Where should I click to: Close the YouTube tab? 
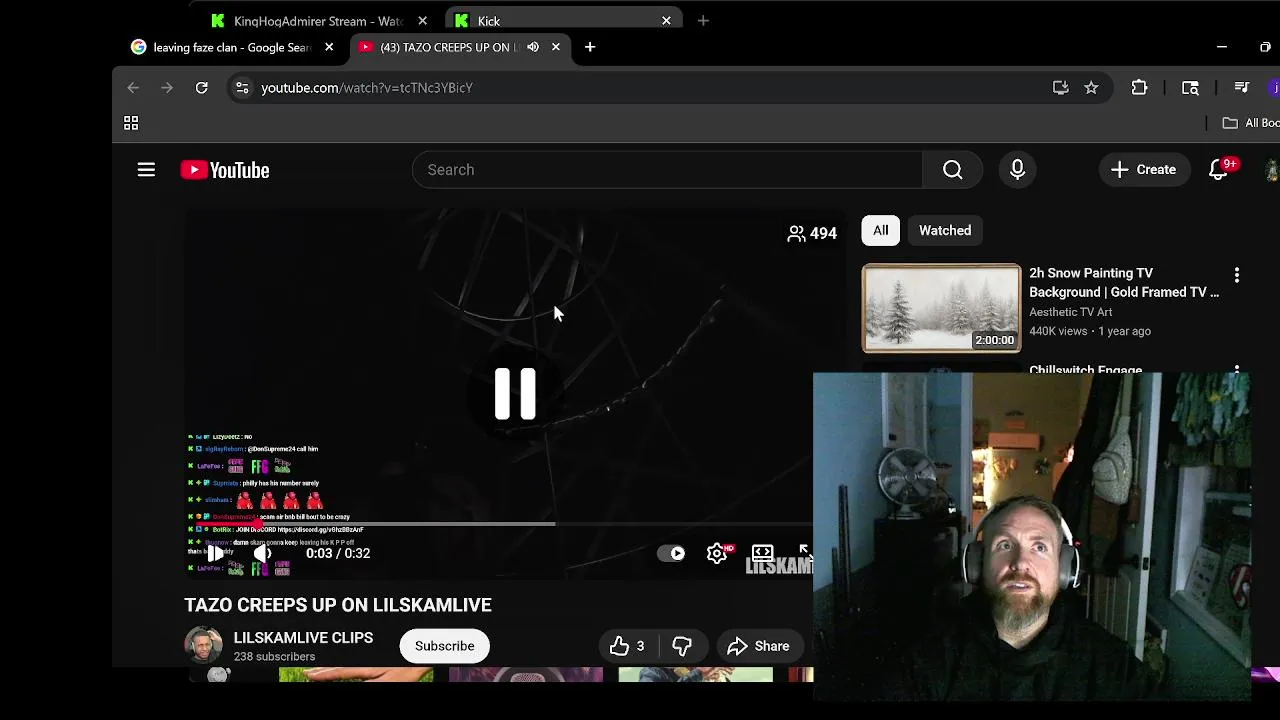(x=556, y=47)
